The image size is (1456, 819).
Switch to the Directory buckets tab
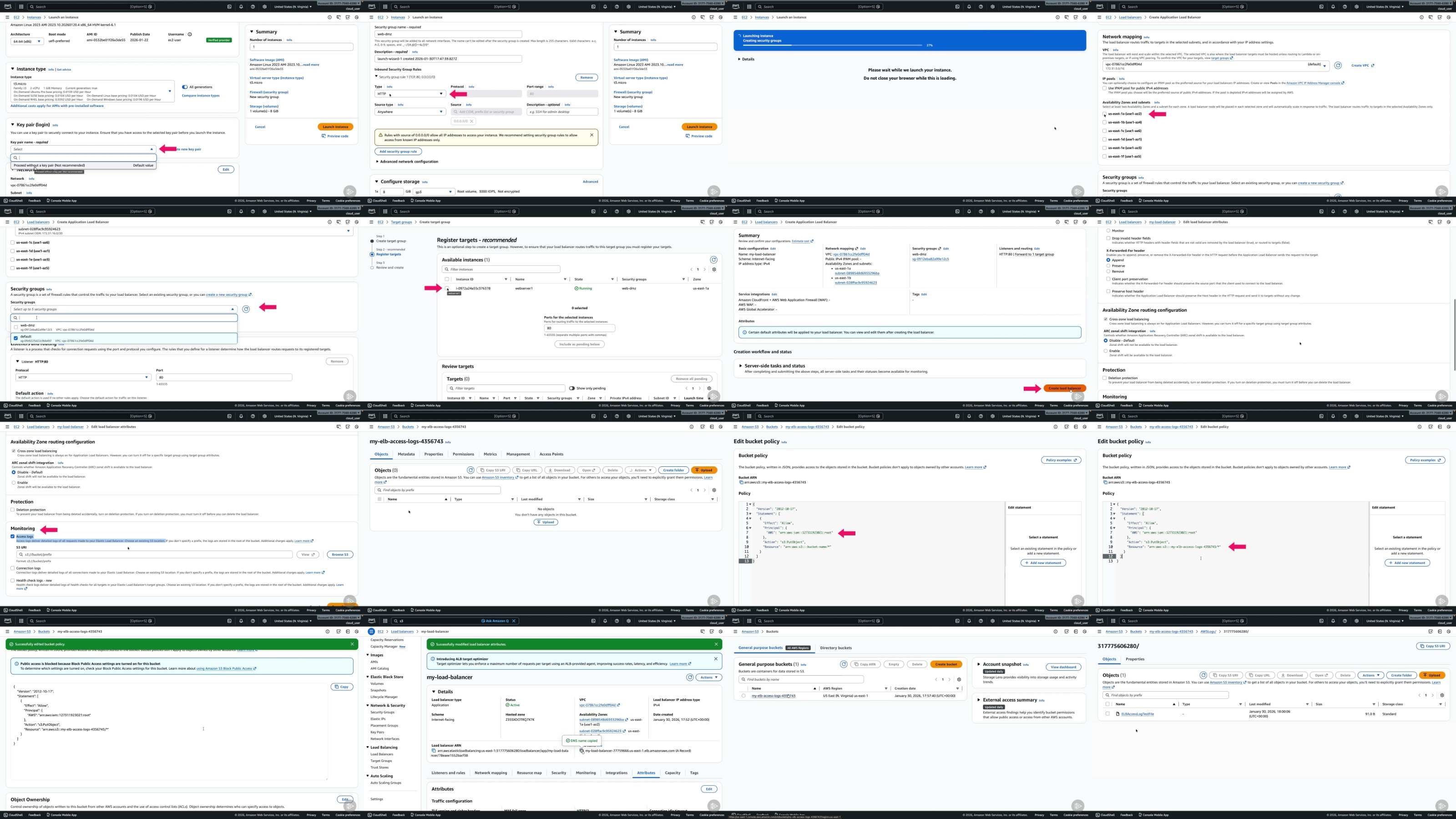pyautogui.click(x=835, y=648)
